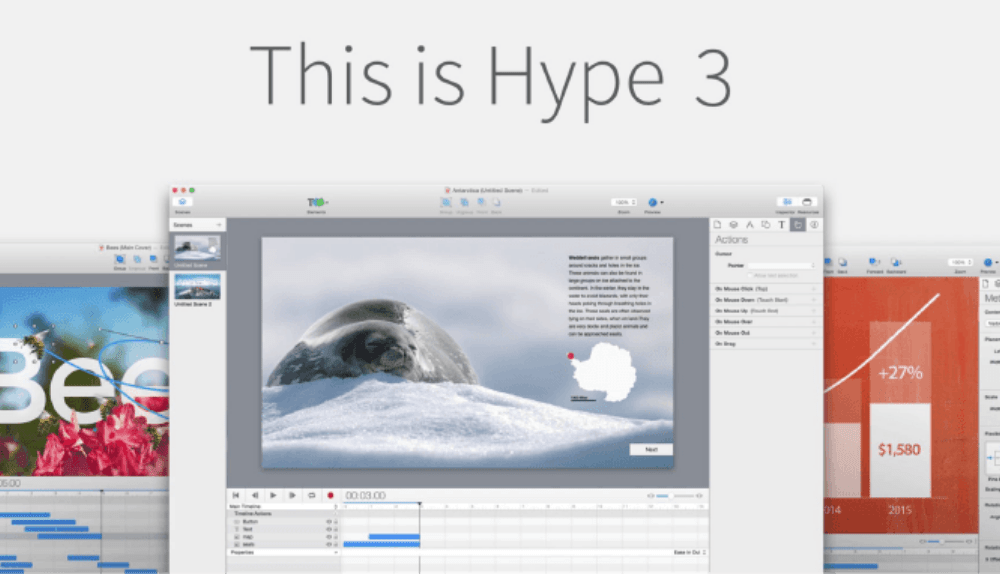This screenshot has width=1000, height=574.
Task: Switch to the Typography inspector tab
Action: pyautogui.click(x=781, y=224)
